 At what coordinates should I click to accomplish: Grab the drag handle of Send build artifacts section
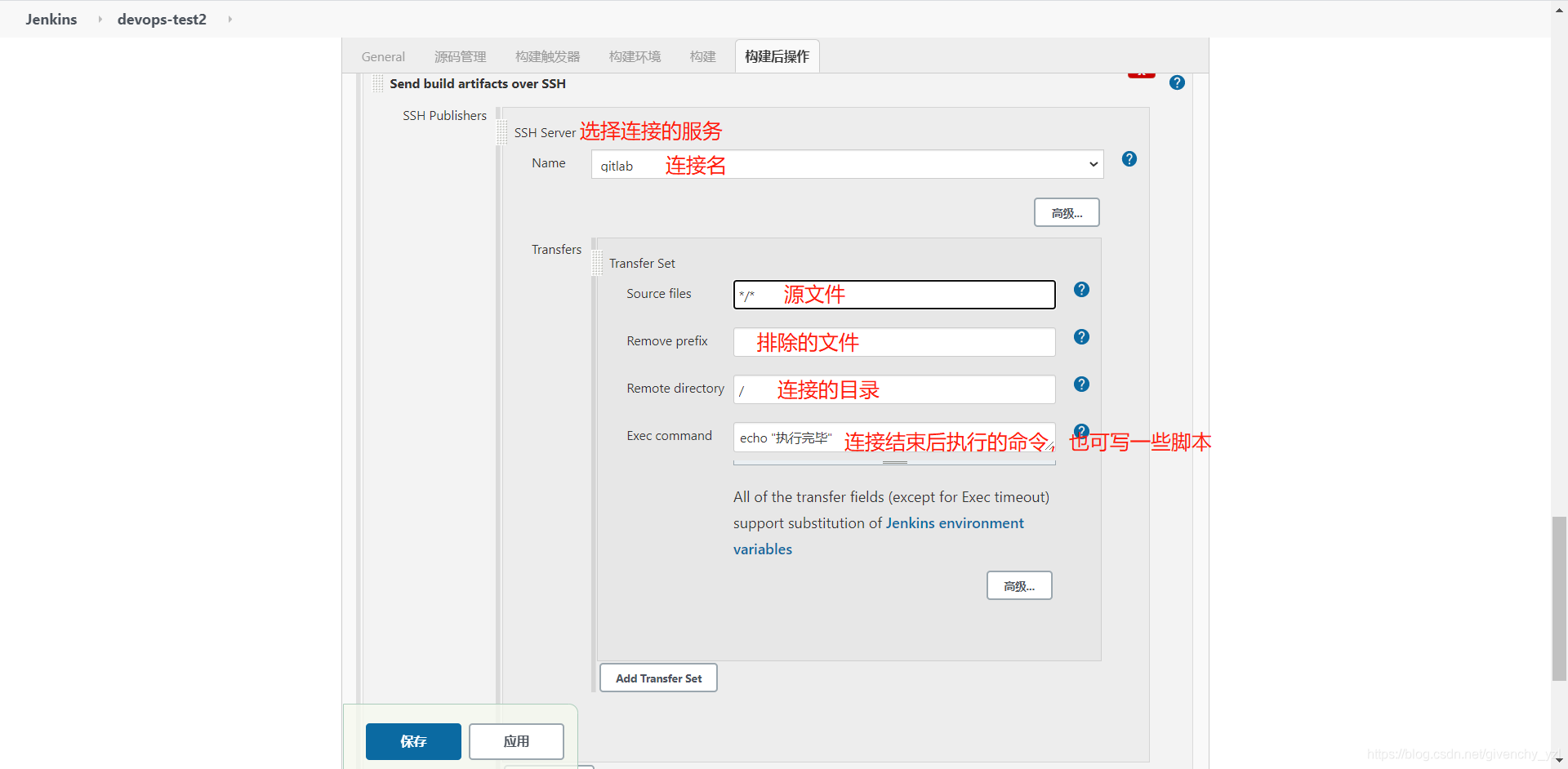coord(377,83)
